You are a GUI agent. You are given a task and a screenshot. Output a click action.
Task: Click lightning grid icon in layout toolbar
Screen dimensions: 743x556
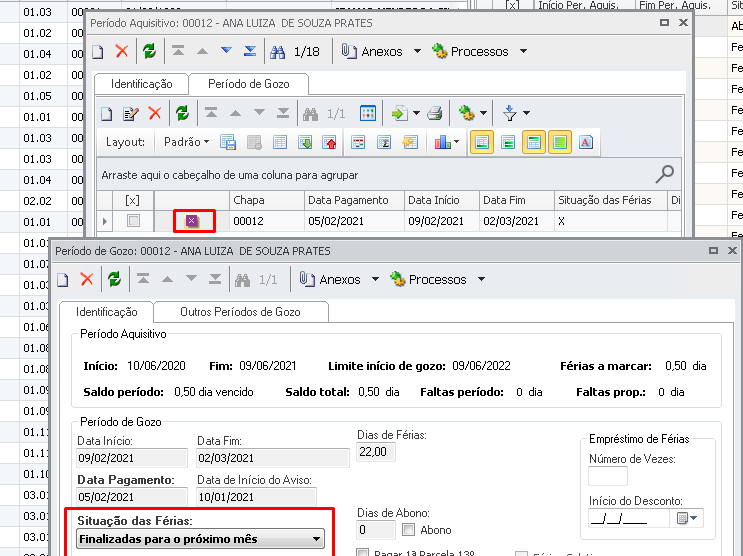(410, 142)
